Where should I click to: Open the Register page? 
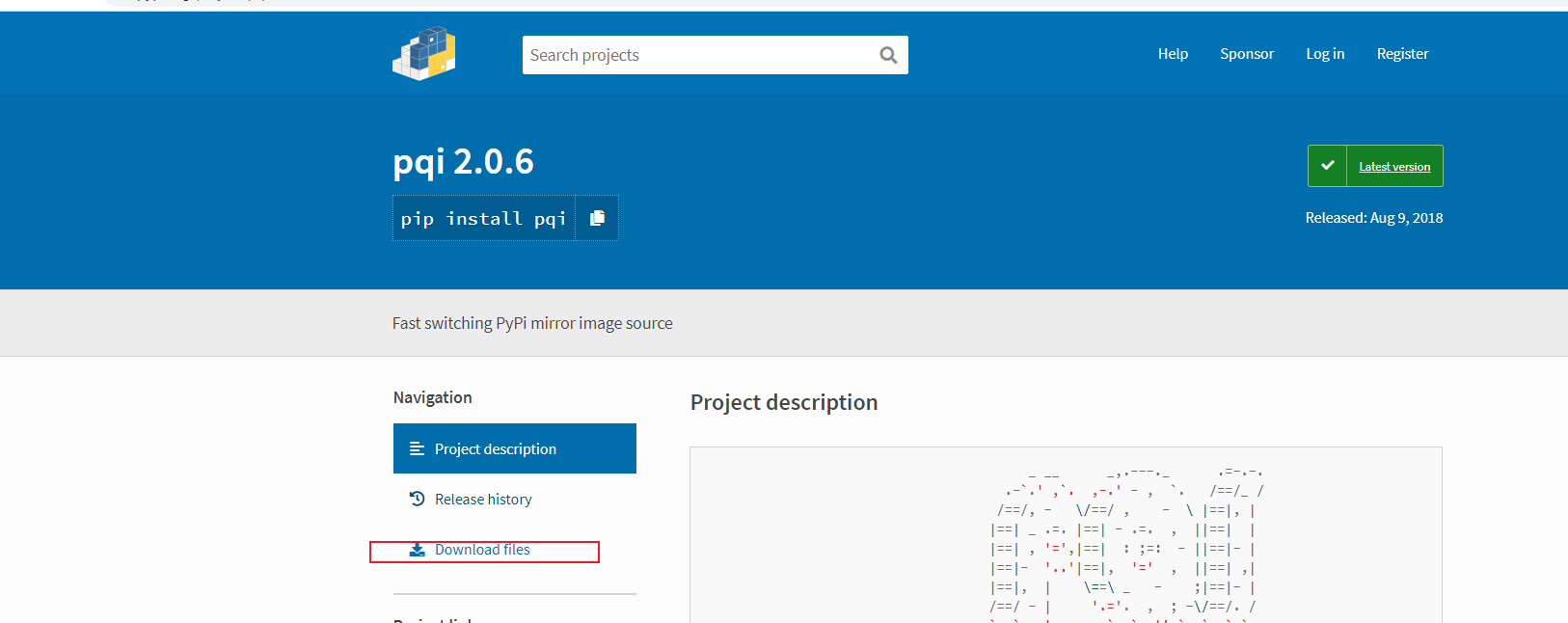pos(1402,54)
